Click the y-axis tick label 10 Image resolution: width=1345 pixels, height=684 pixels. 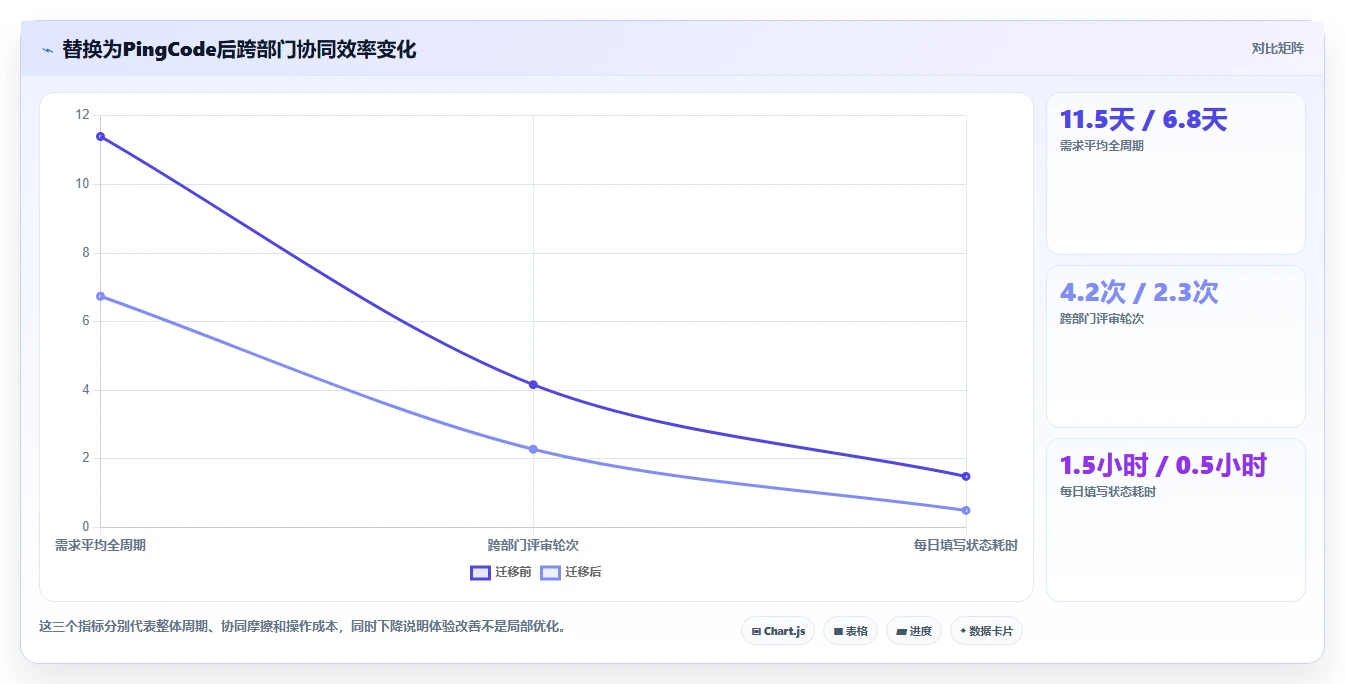coord(83,184)
